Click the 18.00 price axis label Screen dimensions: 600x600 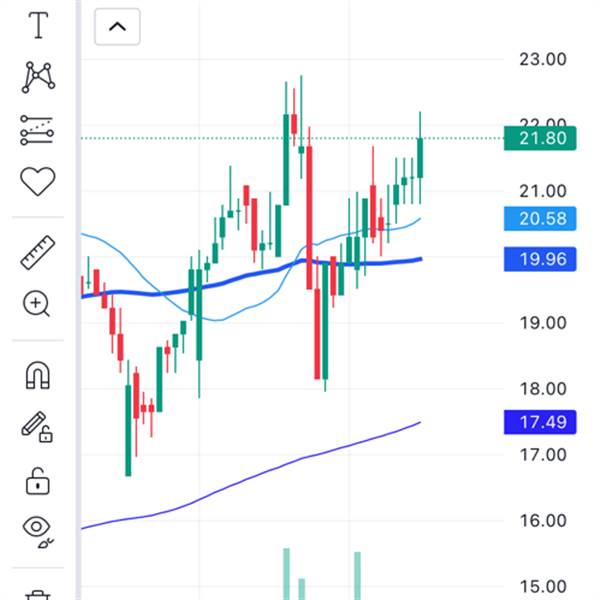coord(543,389)
